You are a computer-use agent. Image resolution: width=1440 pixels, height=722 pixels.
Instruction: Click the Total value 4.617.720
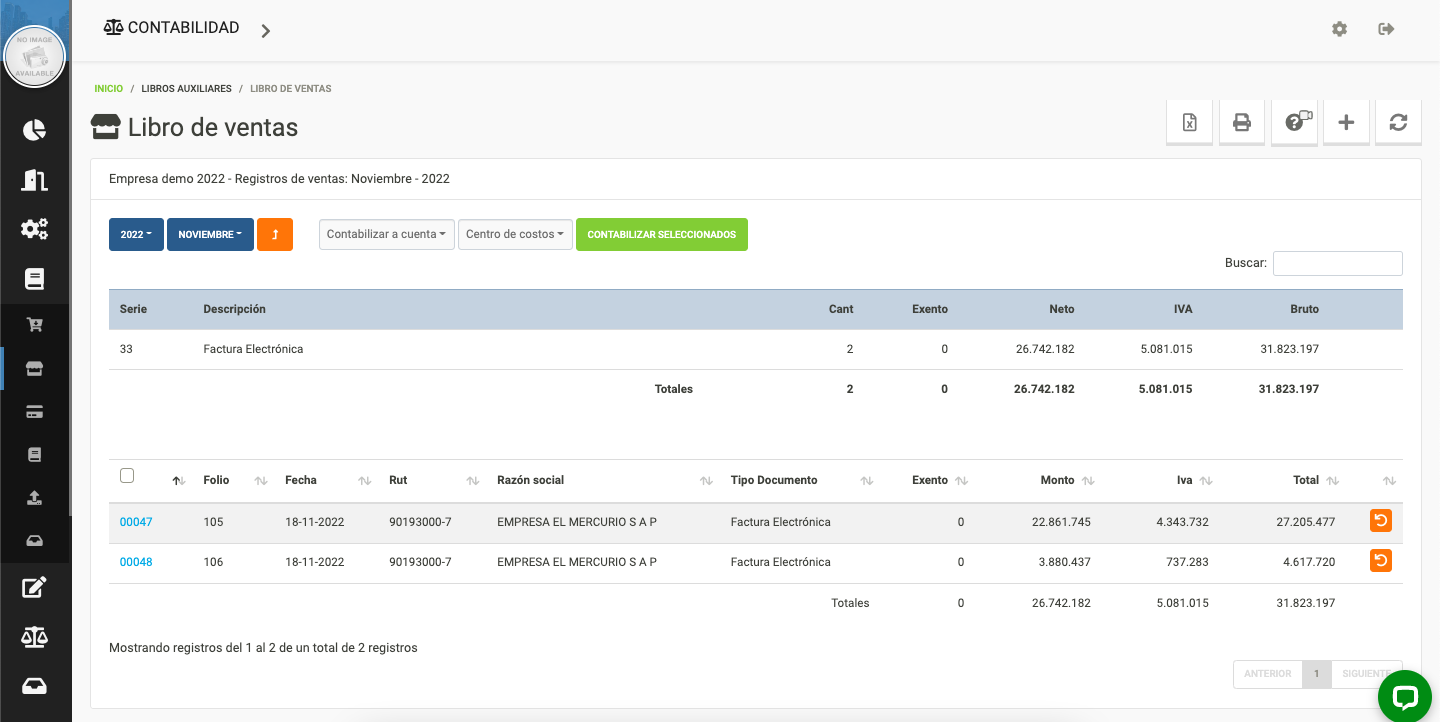pos(1309,562)
